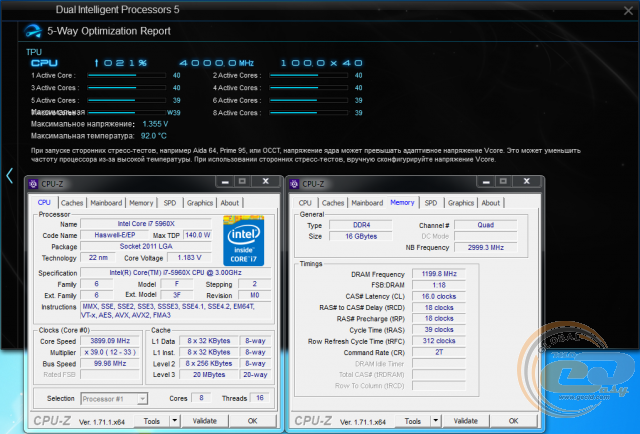Click the 4 Active Cores ratio bar
Screen dimensions: 640x434
point(309,88)
